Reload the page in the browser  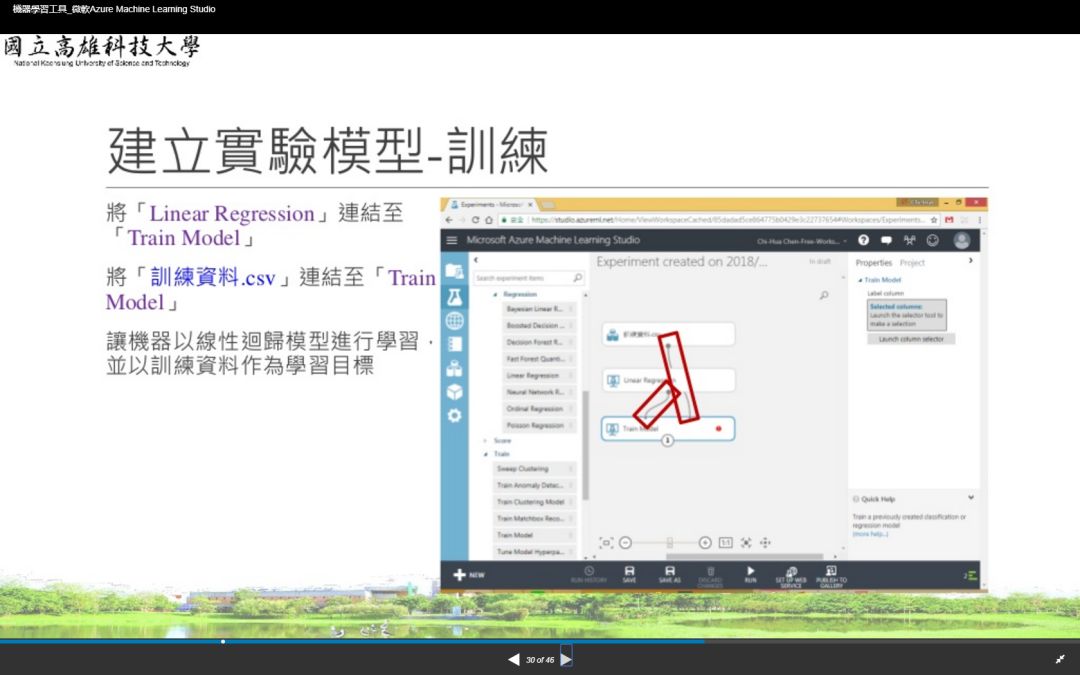click(475, 220)
